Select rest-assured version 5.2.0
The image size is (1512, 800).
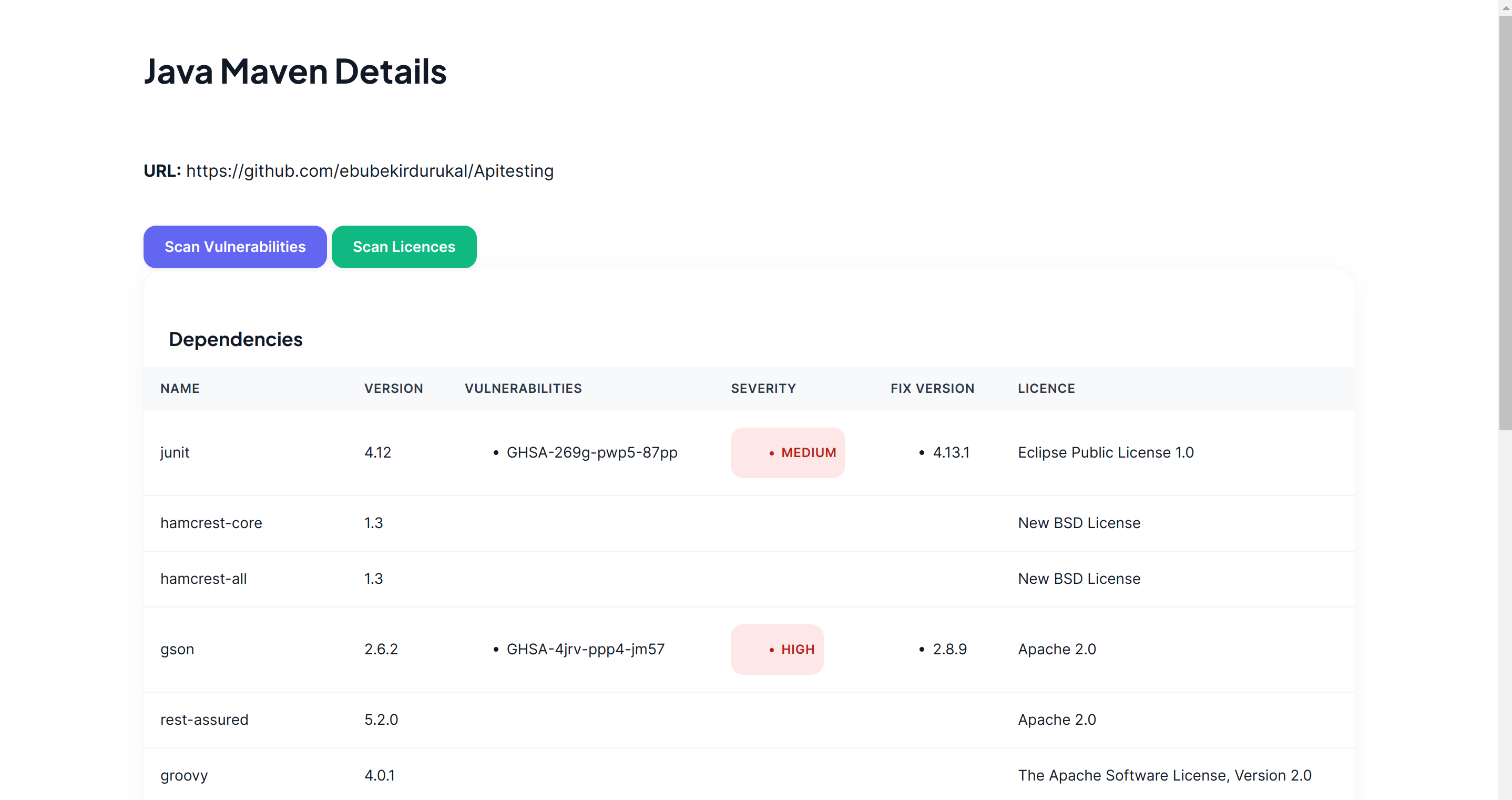[x=381, y=720]
